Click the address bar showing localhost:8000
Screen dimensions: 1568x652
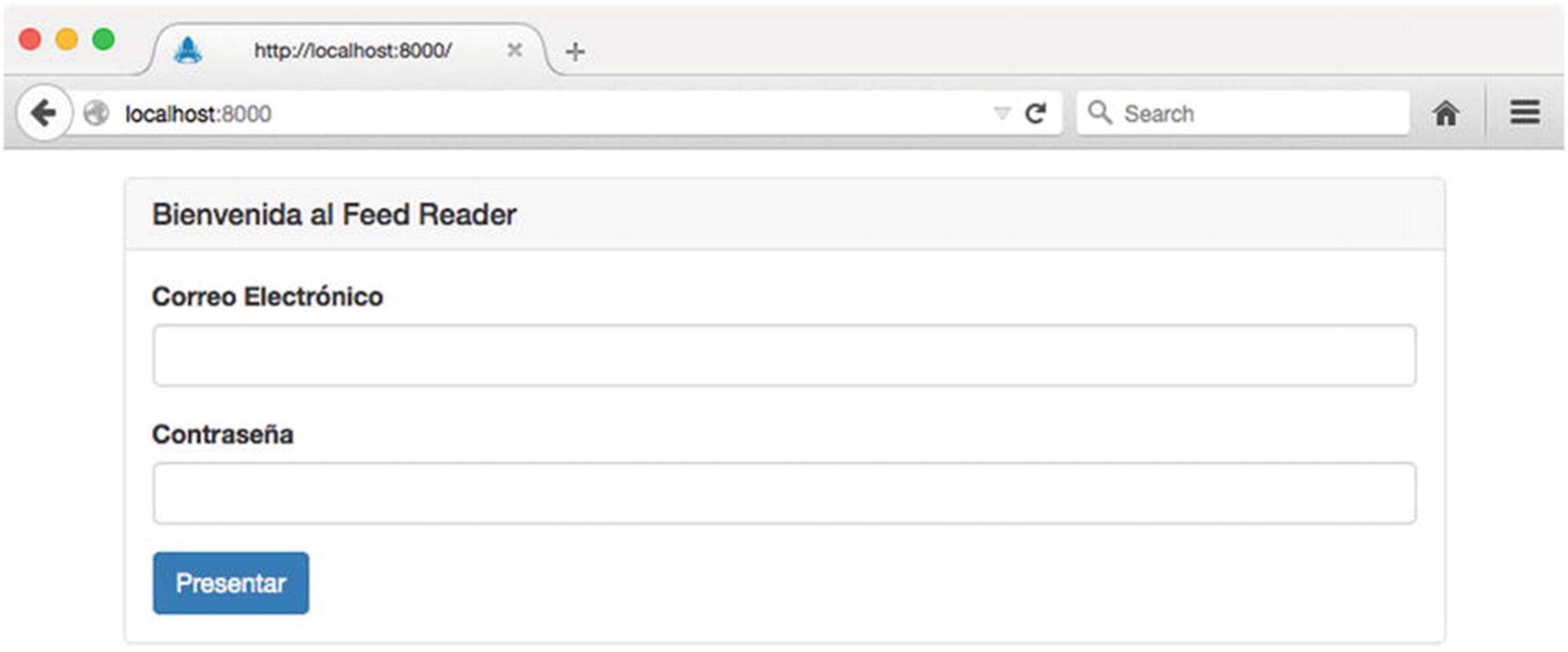pyautogui.click(x=545, y=114)
